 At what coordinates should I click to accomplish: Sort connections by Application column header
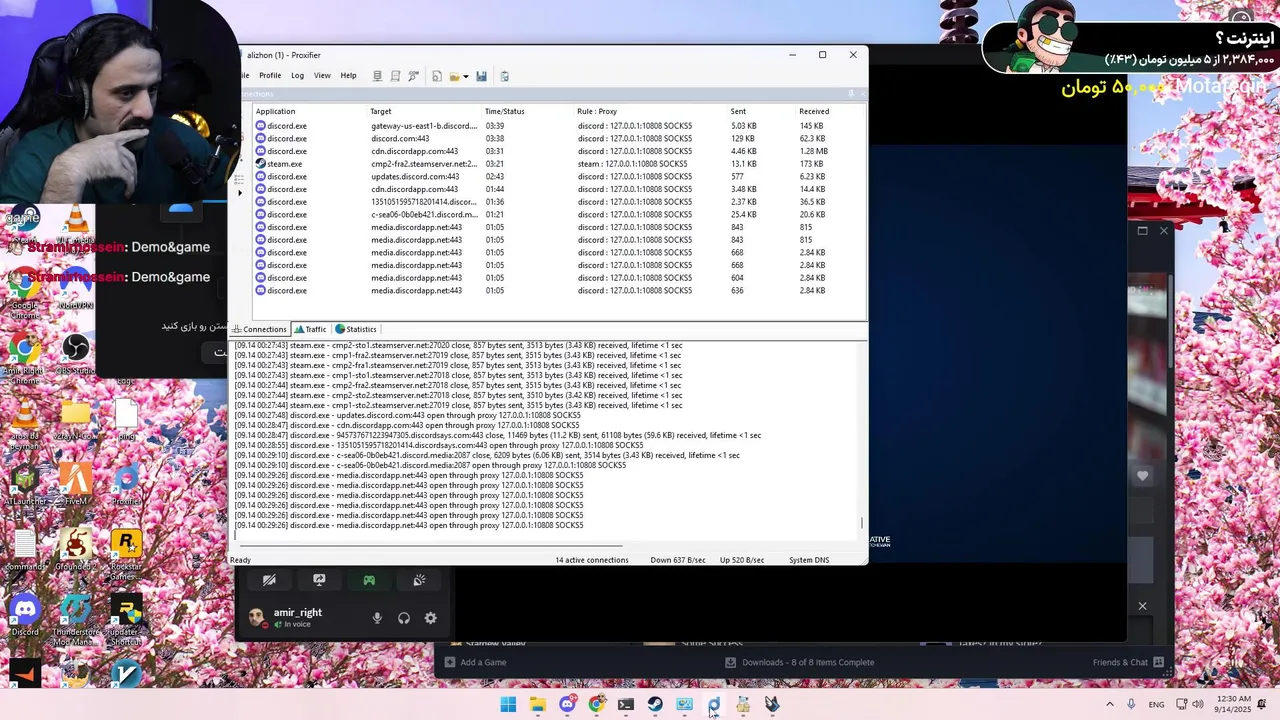point(275,111)
